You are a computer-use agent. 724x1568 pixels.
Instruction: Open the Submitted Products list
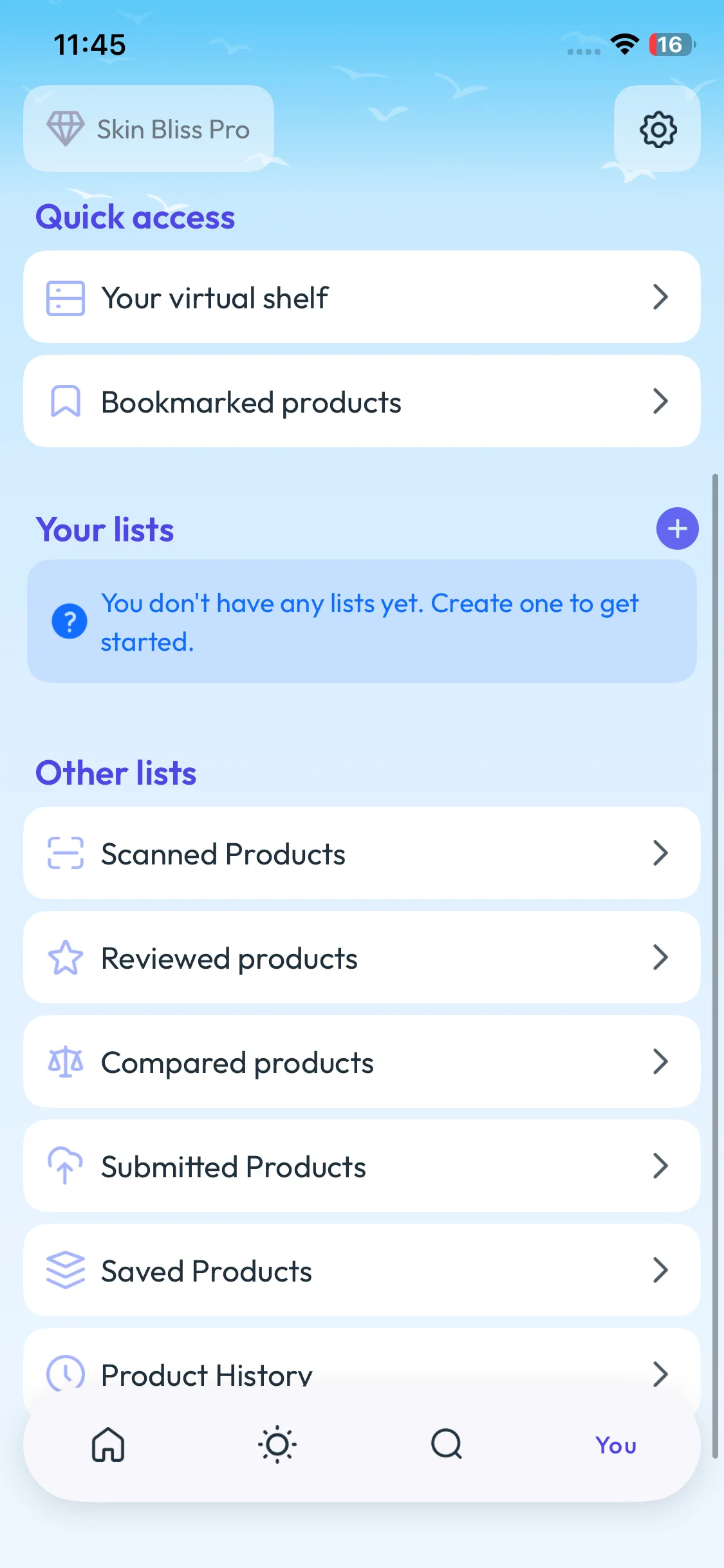[x=361, y=1166]
